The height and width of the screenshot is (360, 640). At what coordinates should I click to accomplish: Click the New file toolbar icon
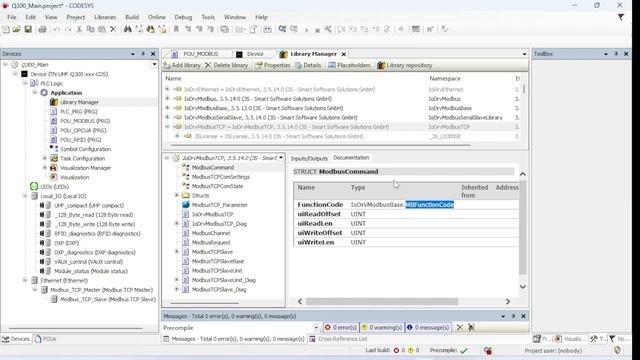[x=6, y=29]
